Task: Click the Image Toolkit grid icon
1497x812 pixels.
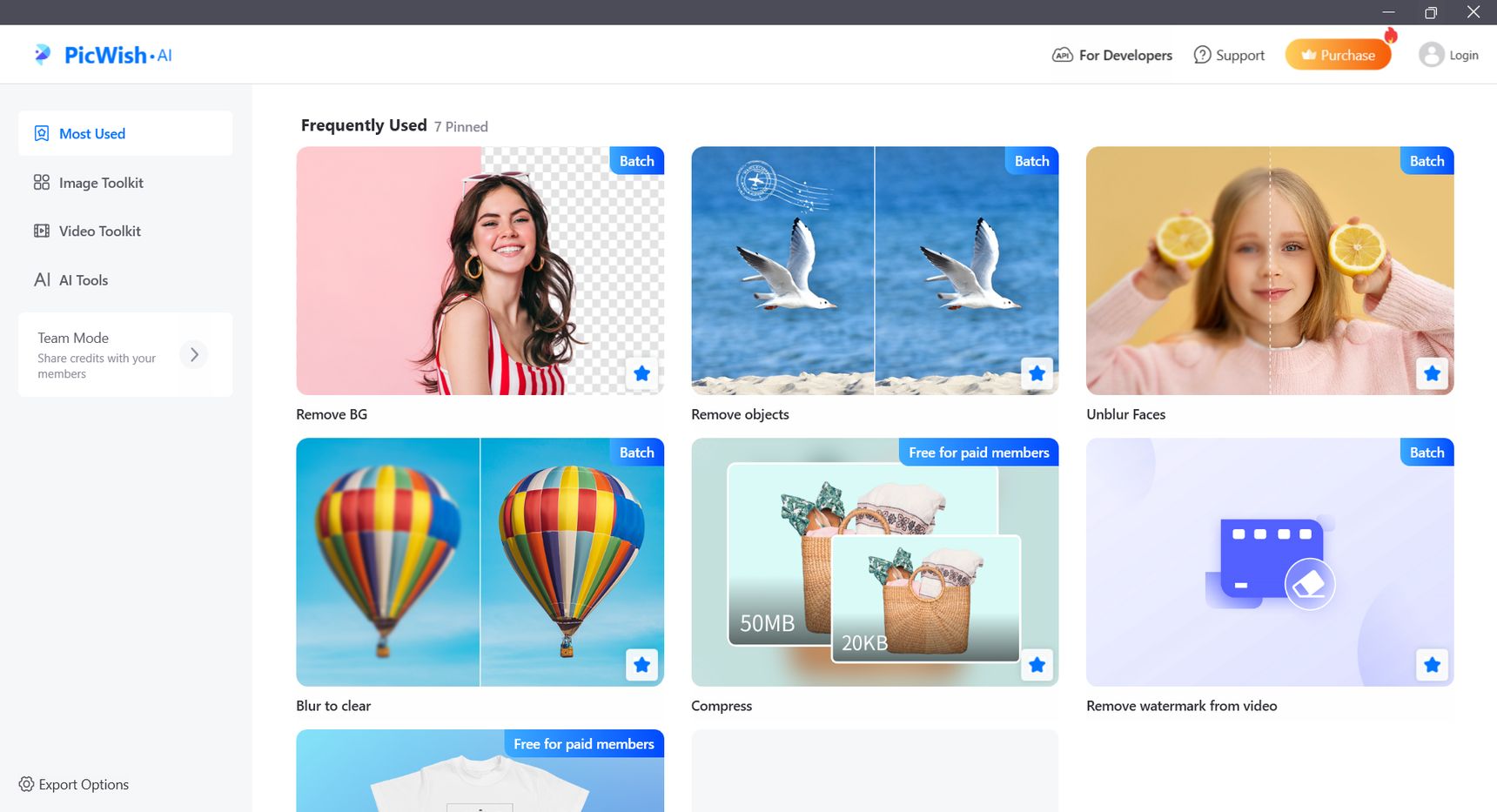Action: [42, 182]
